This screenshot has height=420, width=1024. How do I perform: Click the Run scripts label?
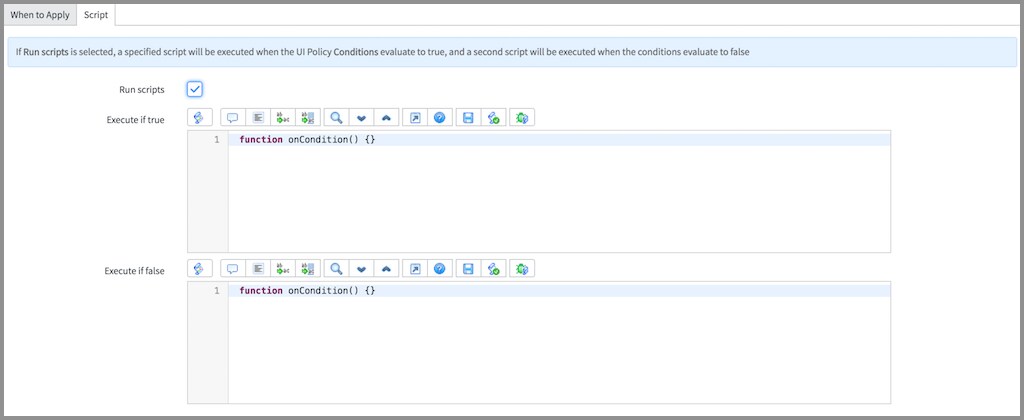(142, 90)
